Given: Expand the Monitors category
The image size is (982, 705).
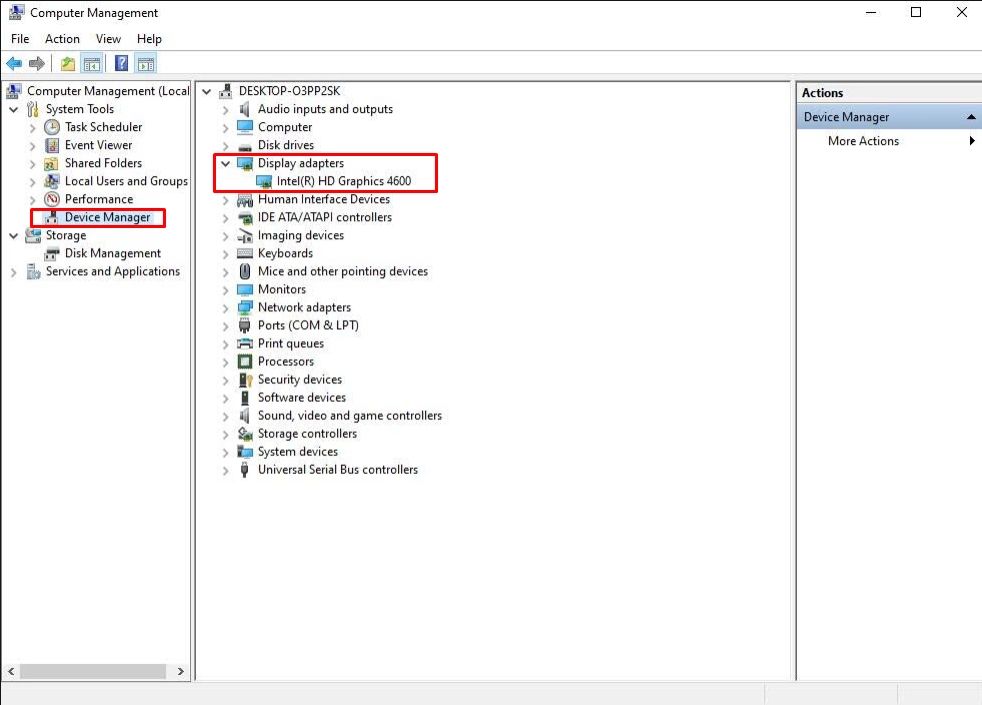Looking at the screenshot, I should (x=225, y=290).
